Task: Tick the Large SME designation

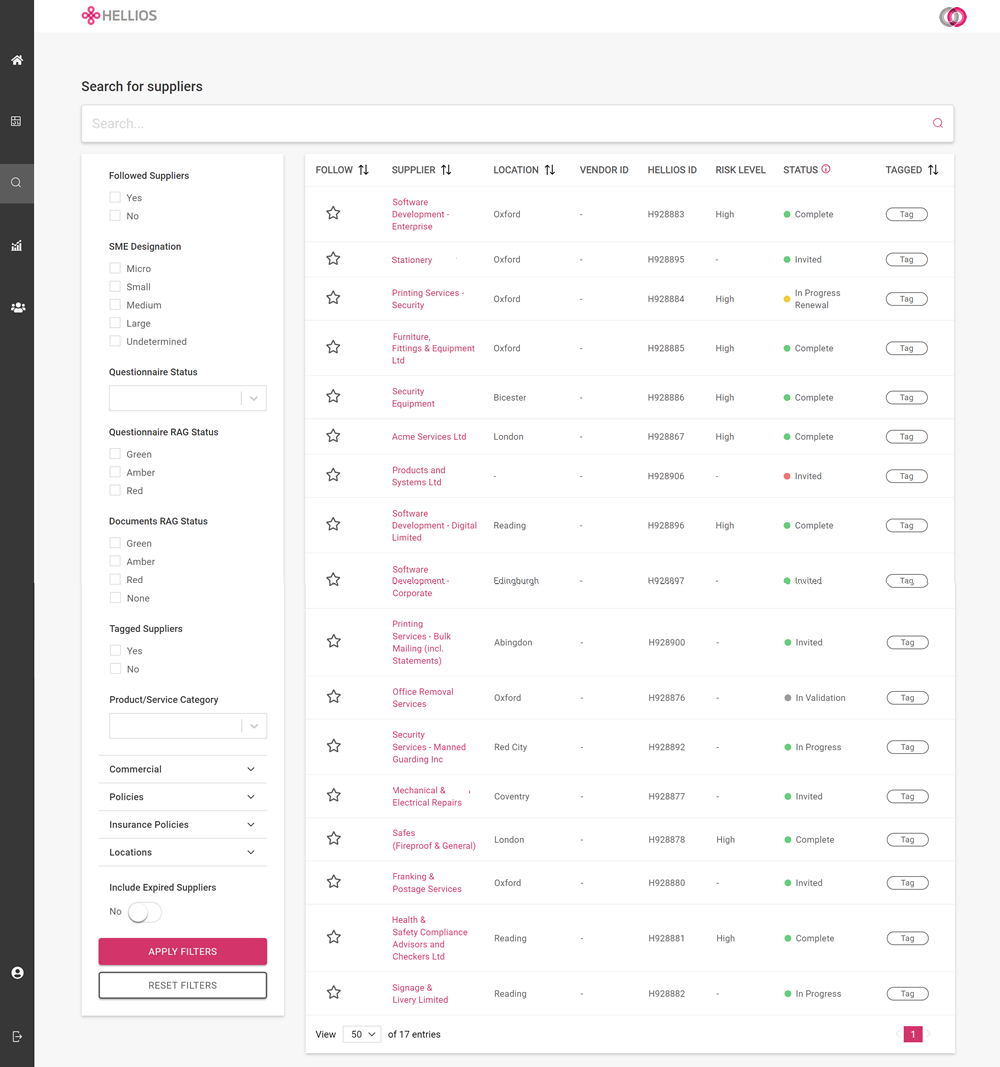Action: [115, 323]
